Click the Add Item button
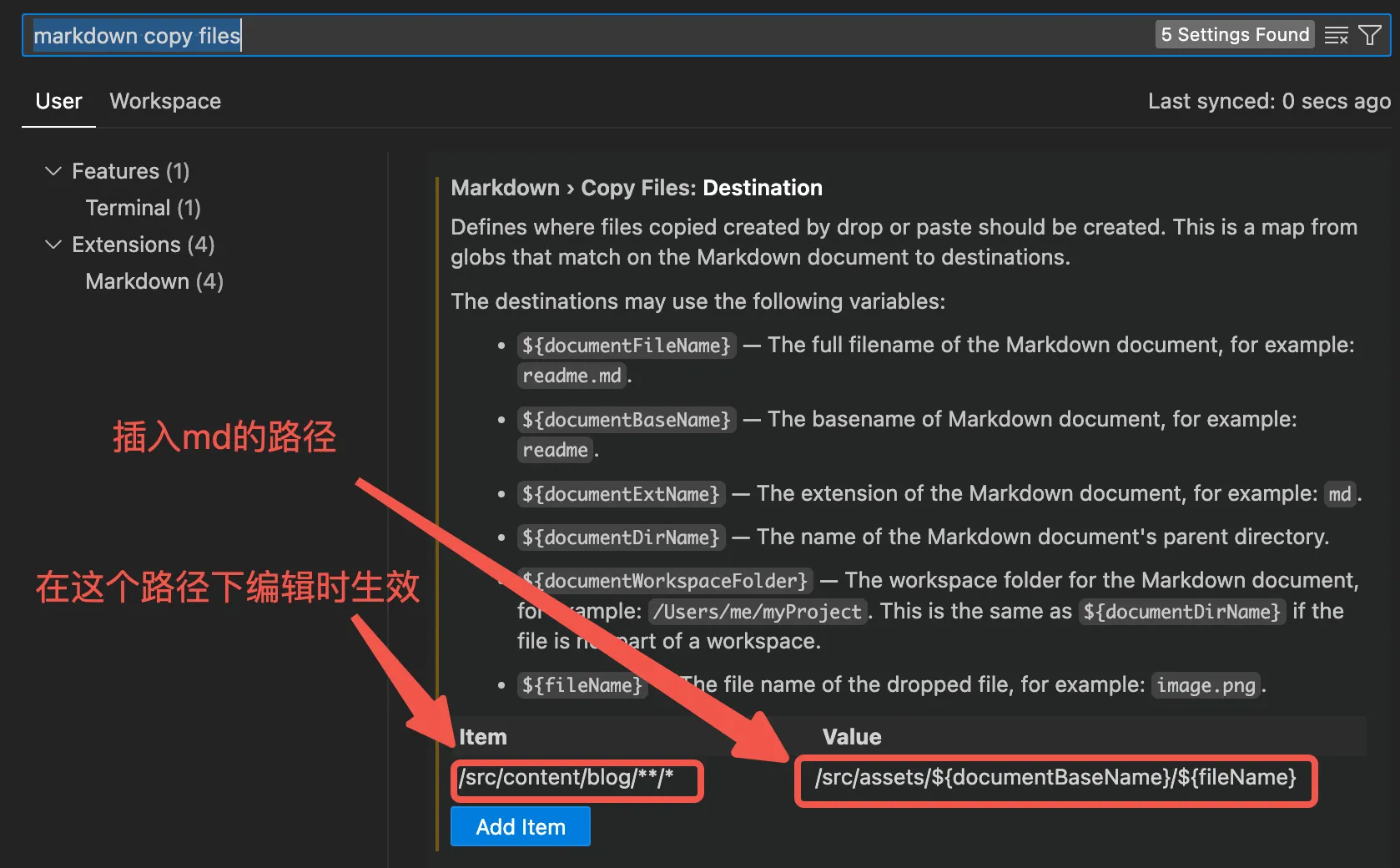The width and height of the screenshot is (1400, 868). click(520, 826)
